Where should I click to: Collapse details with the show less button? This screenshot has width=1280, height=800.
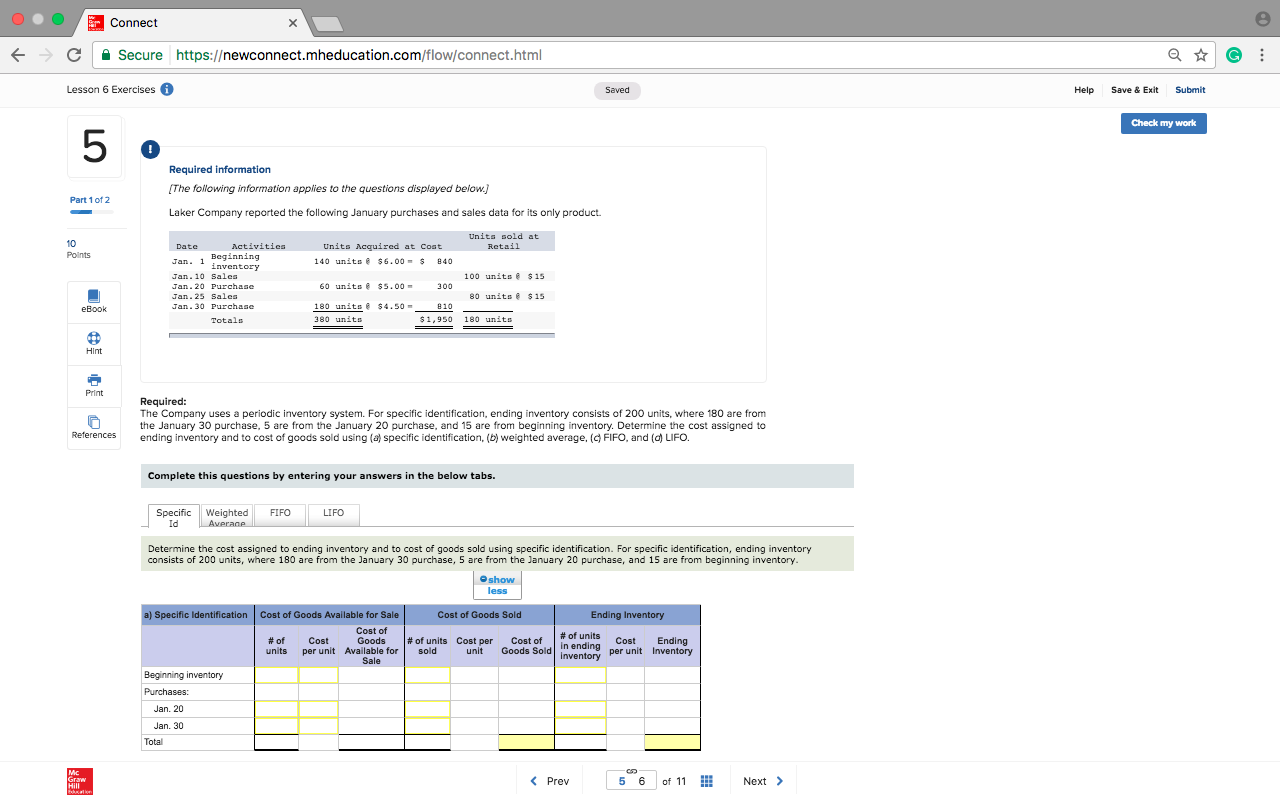click(x=497, y=584)
